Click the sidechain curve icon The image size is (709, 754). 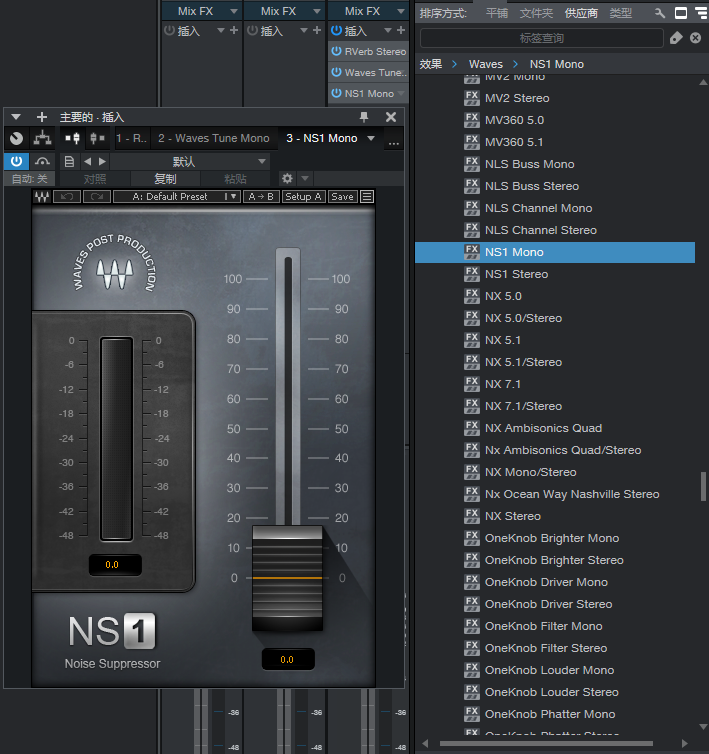[42, 161]
